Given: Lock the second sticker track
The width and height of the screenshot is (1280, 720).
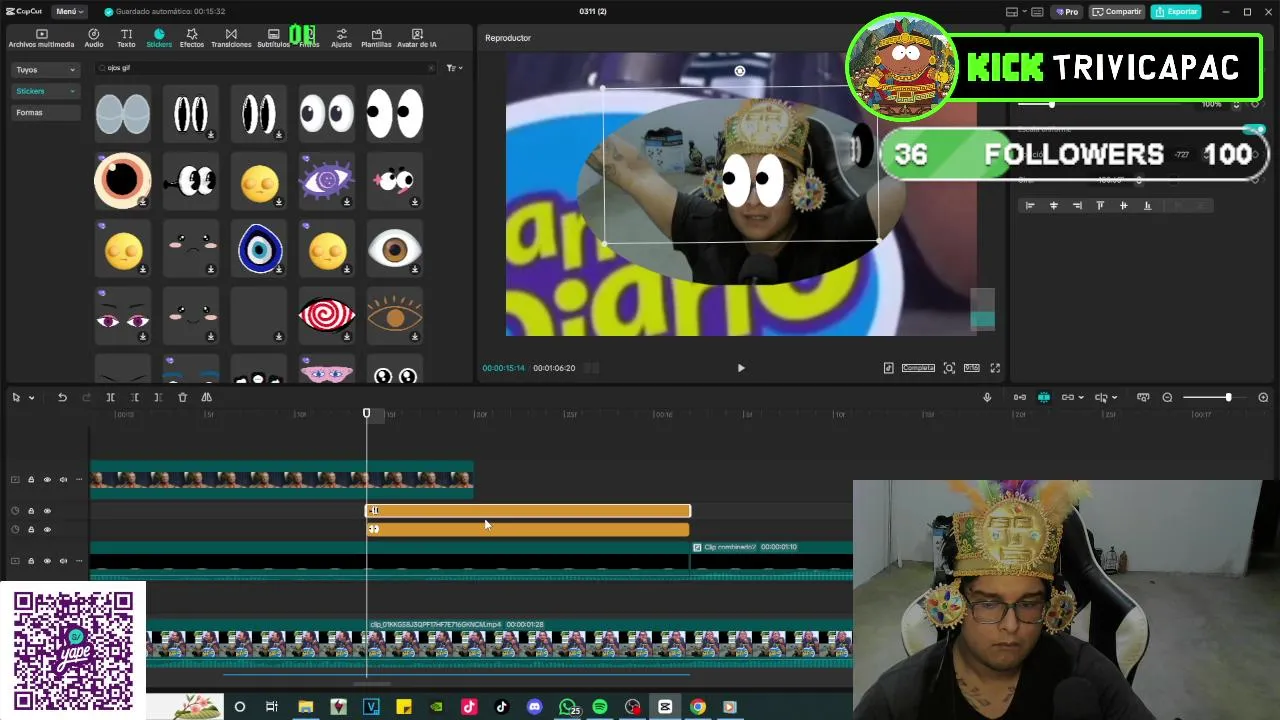Looking at the screenshot, I should [x=31, y=529].
